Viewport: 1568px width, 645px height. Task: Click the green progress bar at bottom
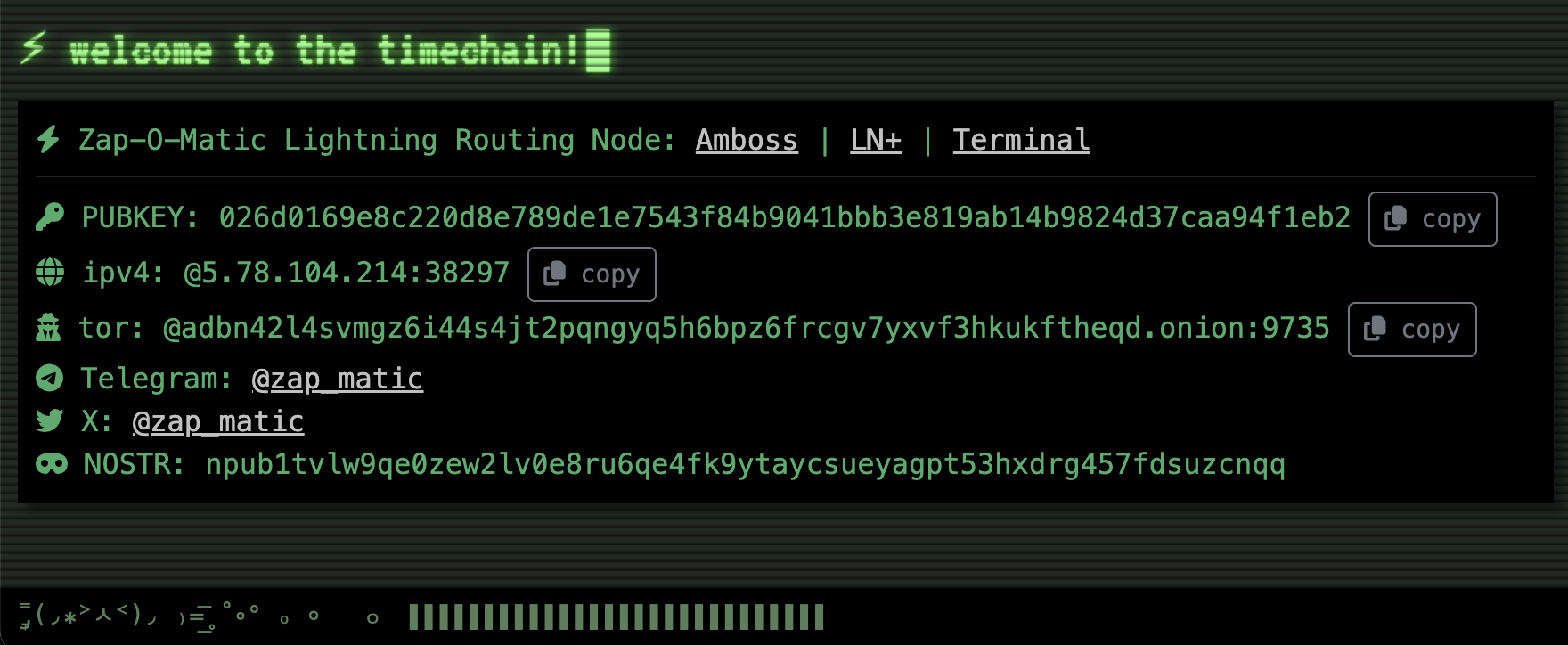pos(616,616)
